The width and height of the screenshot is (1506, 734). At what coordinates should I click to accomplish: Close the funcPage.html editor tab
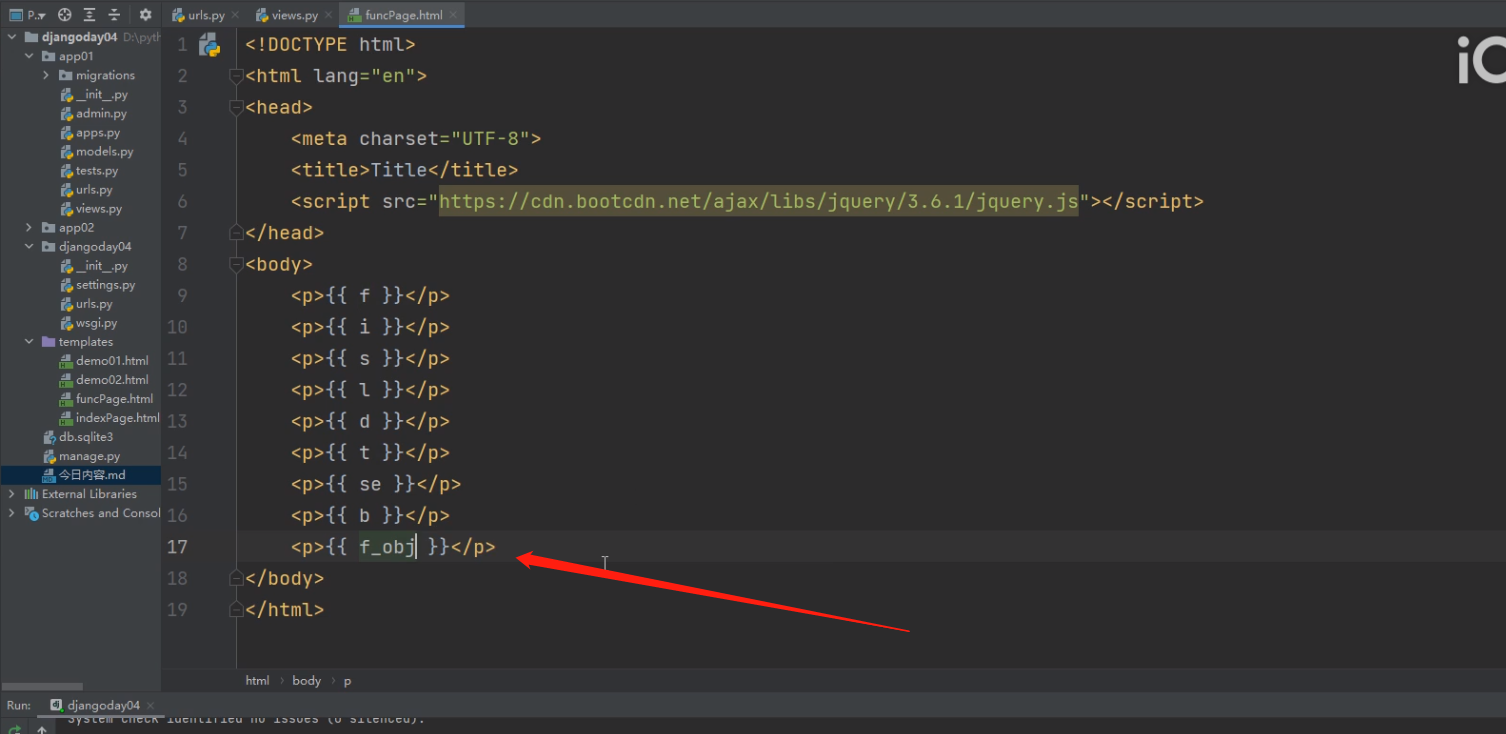click(453, 16)
